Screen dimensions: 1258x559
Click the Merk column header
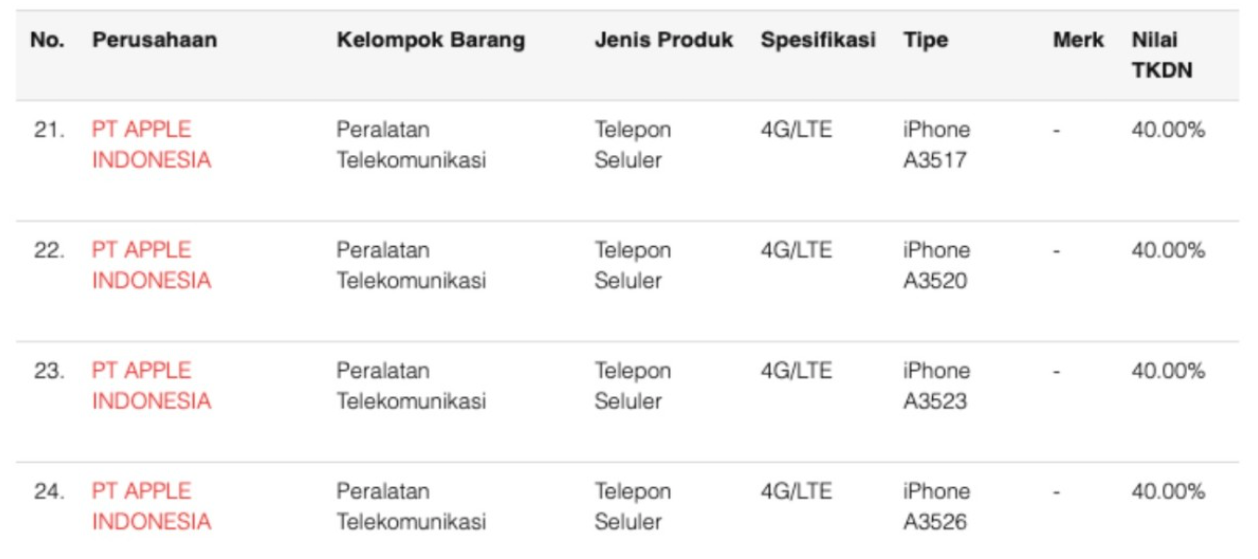coord(1078,41)
